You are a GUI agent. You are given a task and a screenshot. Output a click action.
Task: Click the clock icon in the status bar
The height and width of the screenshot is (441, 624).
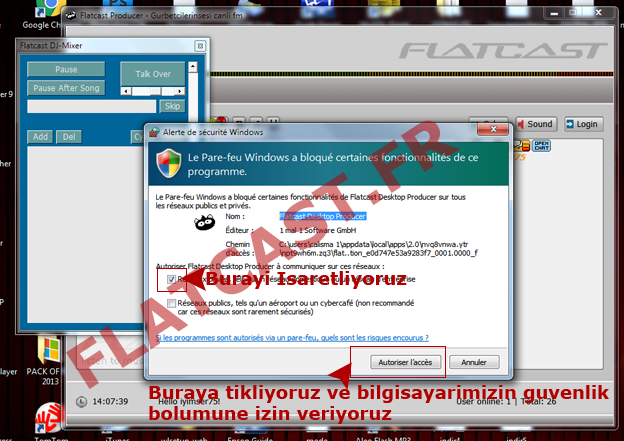pyautogui.click(x=82, y=402)
